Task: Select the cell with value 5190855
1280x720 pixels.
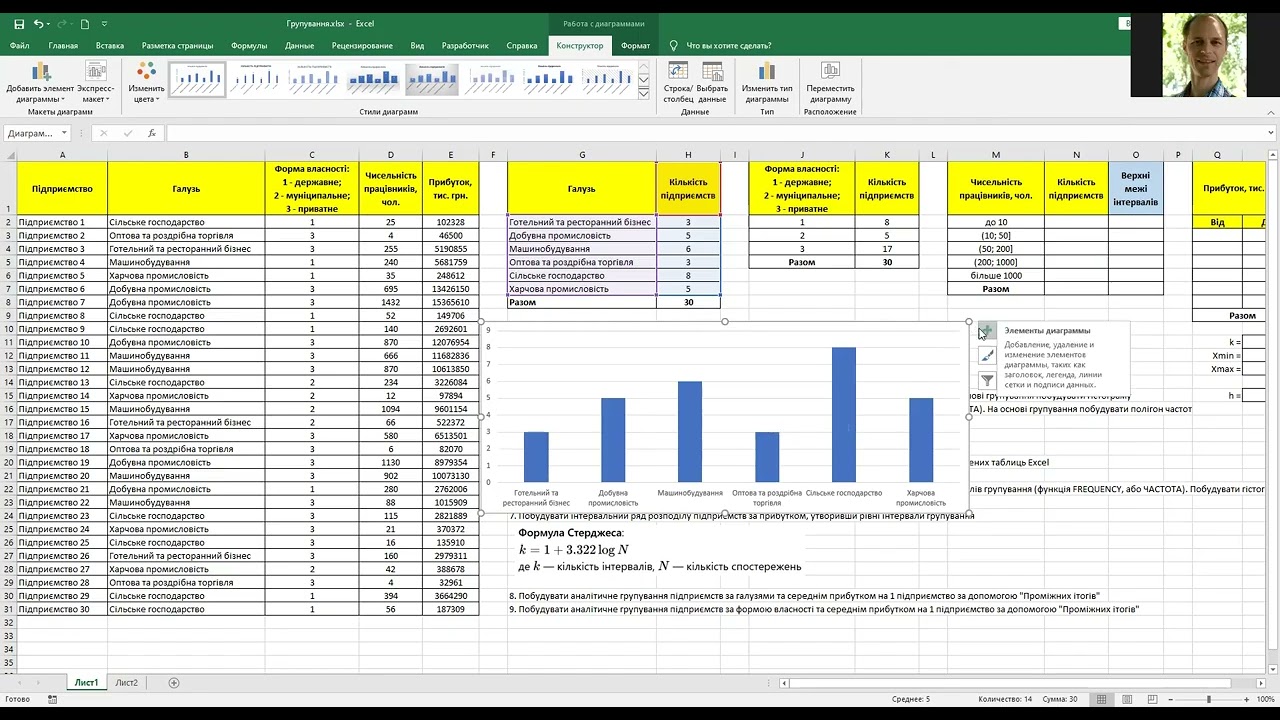Action: (451, 249)
